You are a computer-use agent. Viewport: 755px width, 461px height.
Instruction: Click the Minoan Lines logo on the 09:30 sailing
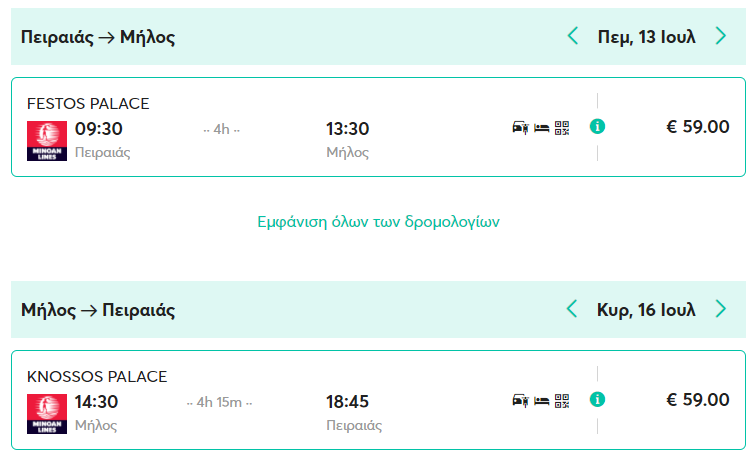pos(46,140)
